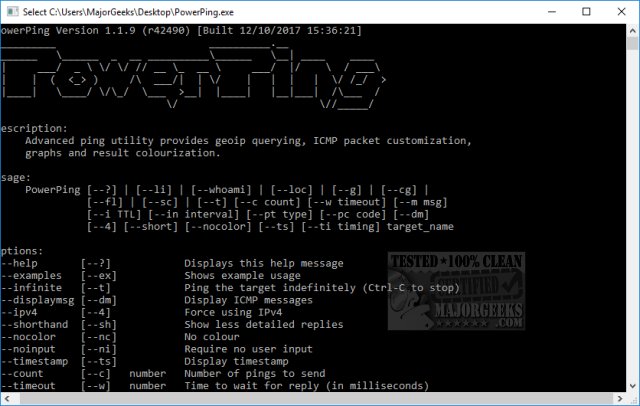640x406 pixels.
Task: Click the horizontal scrollbar right arrow
Action: 620,399
